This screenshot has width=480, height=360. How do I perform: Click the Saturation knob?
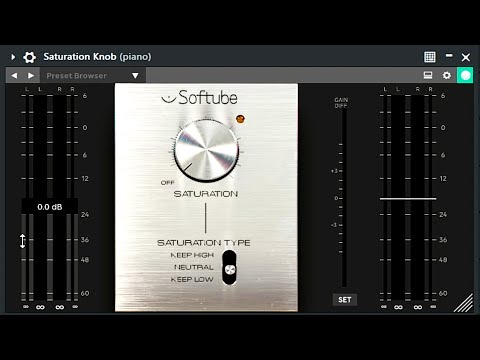click(x=206, y=150)
